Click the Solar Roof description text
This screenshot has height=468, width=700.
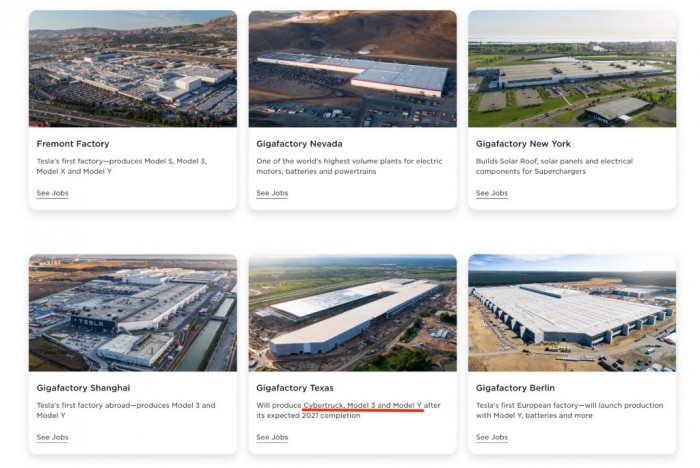555,160
